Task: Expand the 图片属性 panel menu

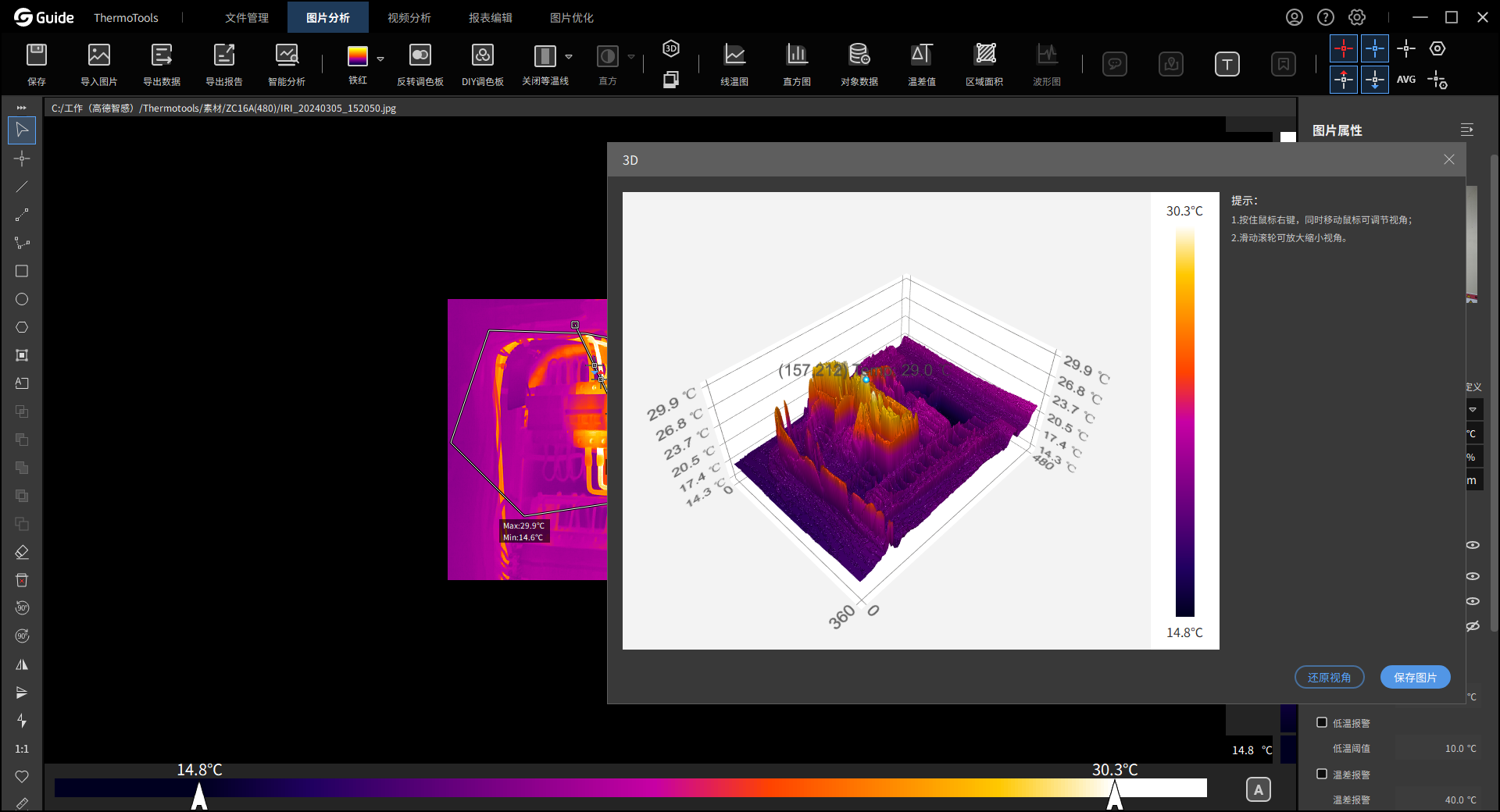Action: click(x=1466, y=130)
